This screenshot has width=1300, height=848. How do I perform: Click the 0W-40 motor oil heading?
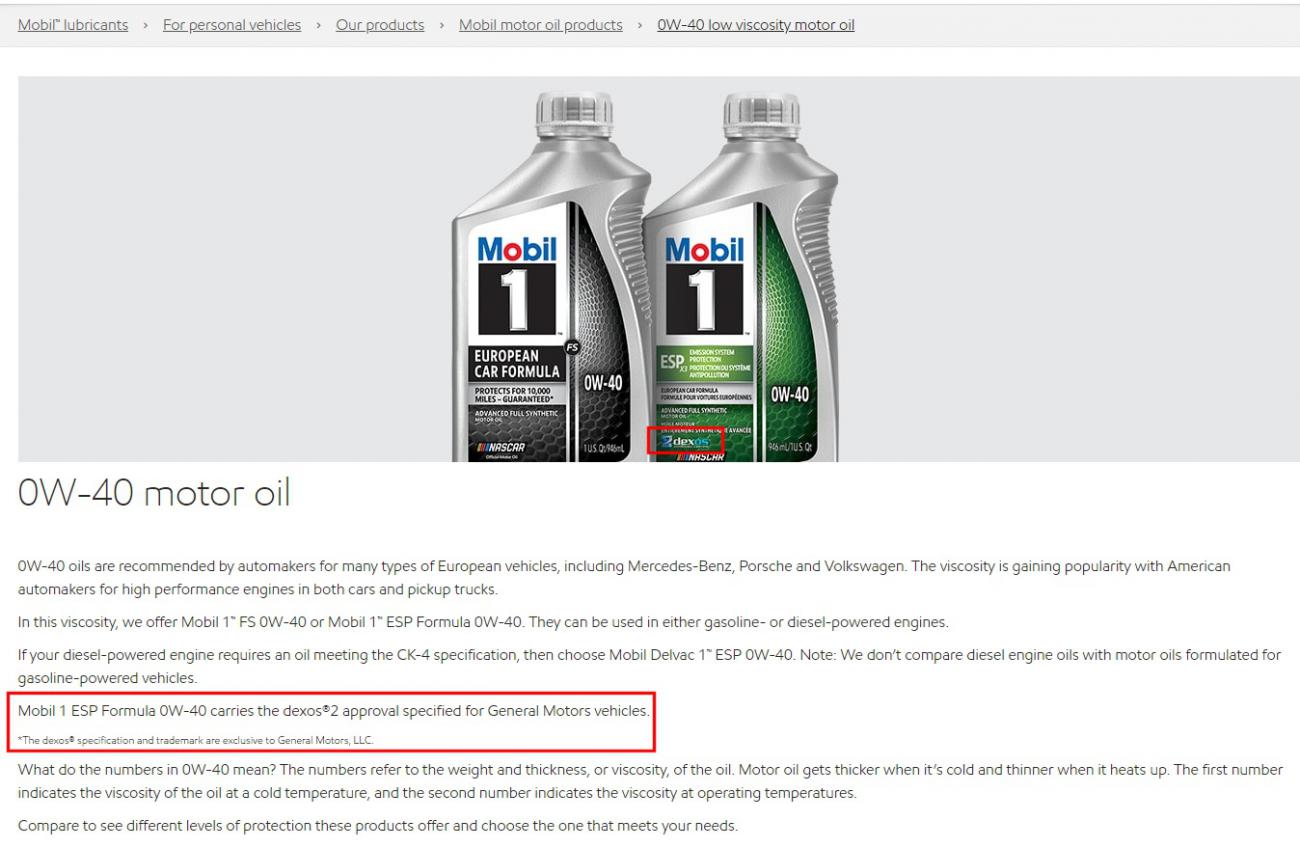click(x=154, y=493)
